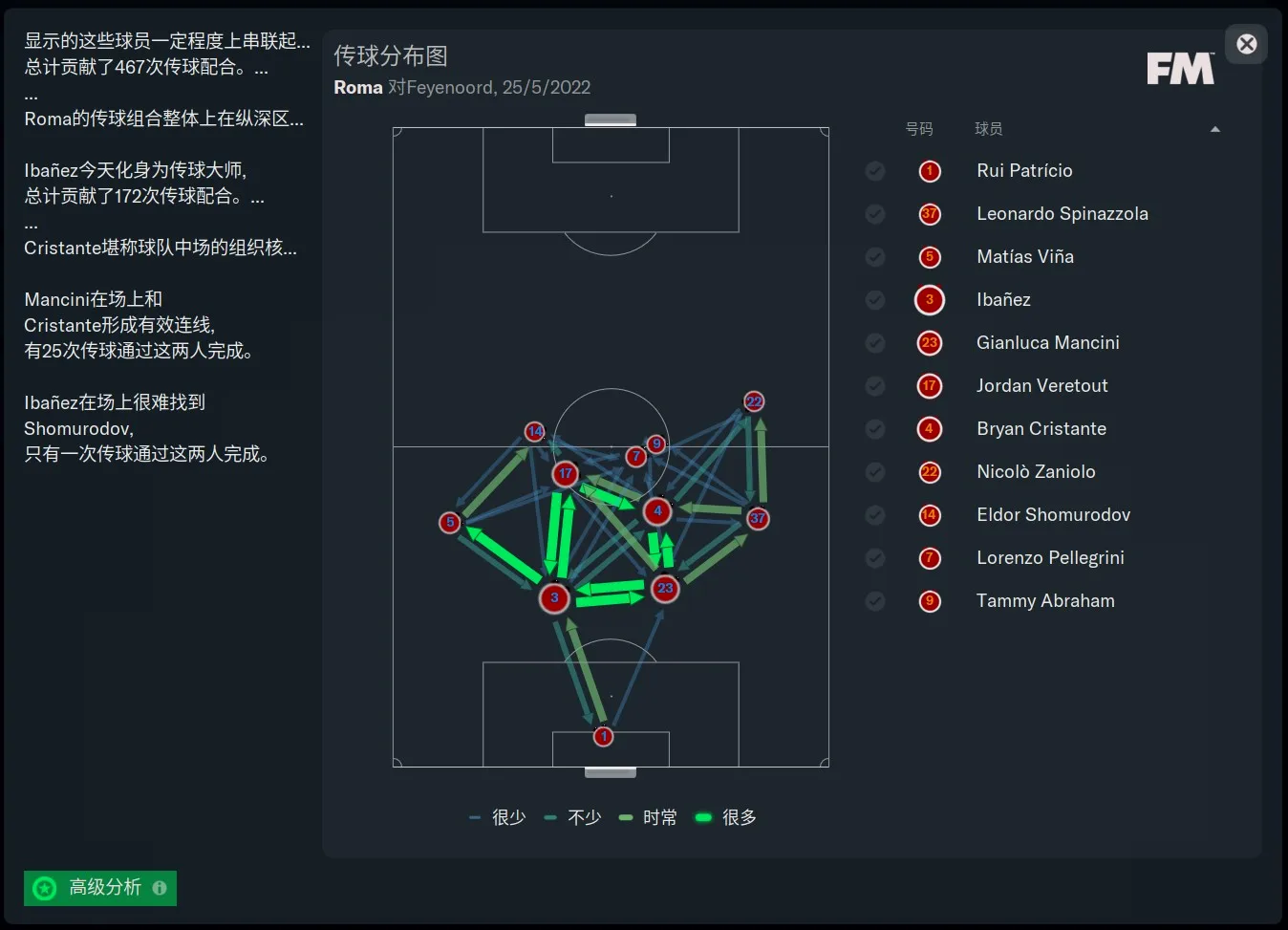
Task: Sort the list by the 球员 column
Action: click(989, 129)
